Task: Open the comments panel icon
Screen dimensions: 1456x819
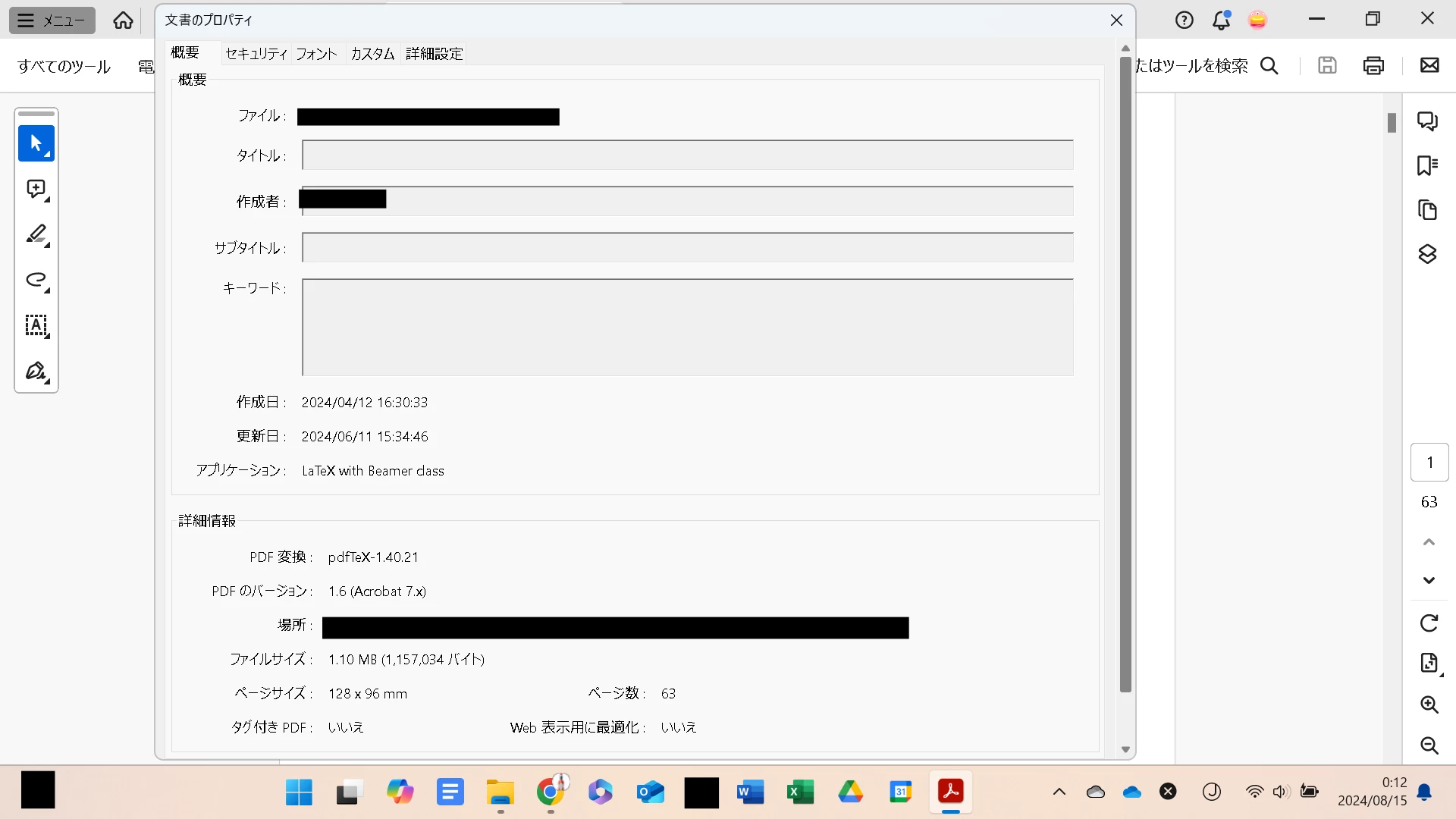Action: [1427, 121]
